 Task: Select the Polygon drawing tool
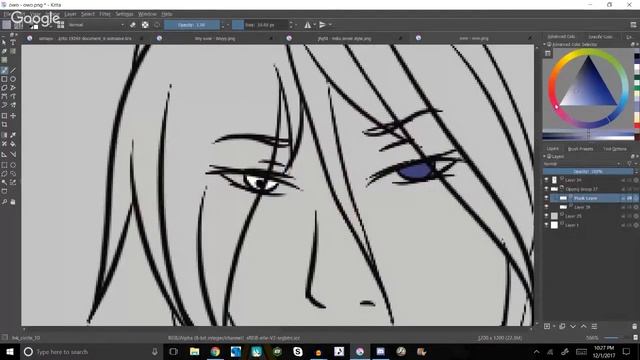click(x=4, y=88)
